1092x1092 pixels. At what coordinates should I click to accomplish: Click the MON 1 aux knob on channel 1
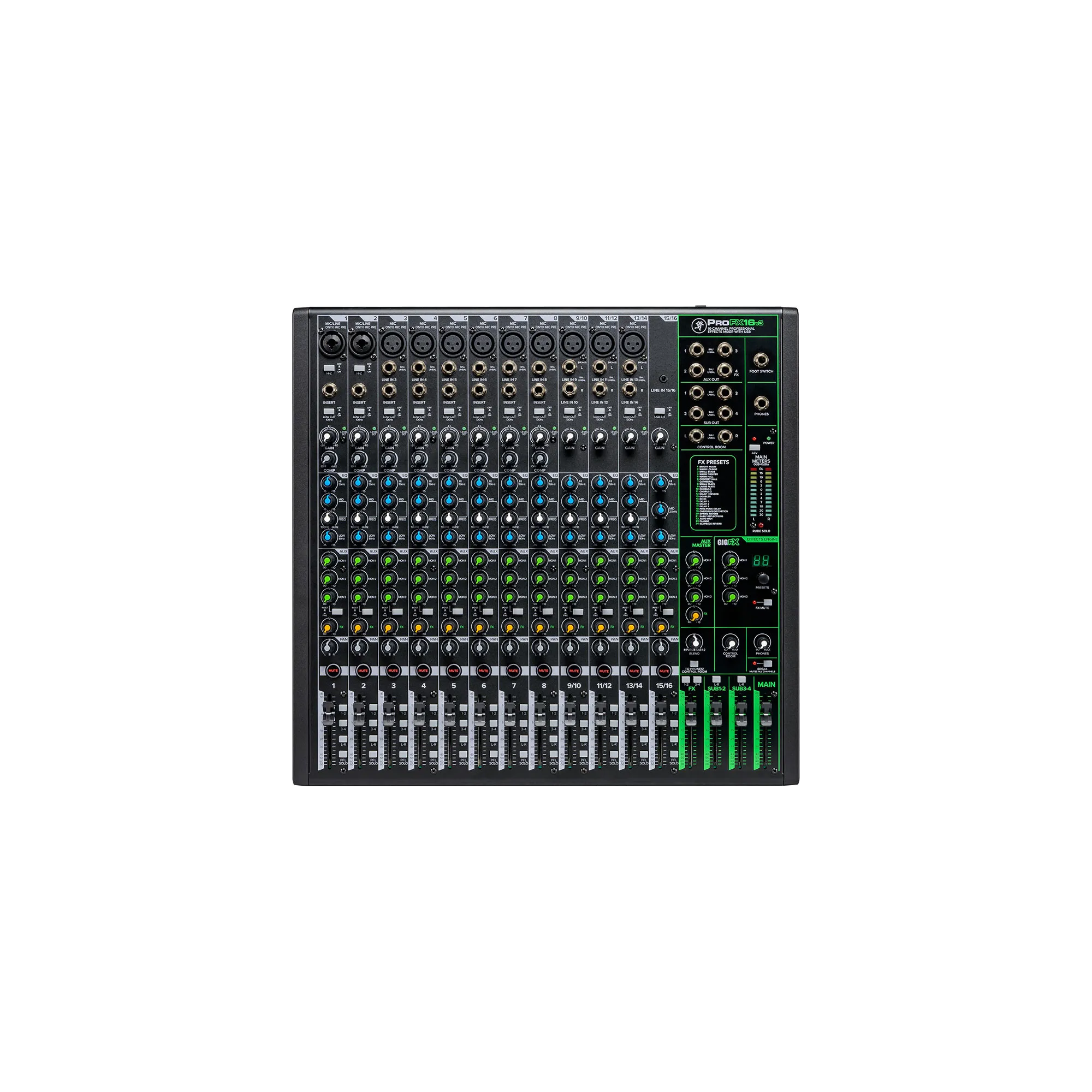[328, 561]
